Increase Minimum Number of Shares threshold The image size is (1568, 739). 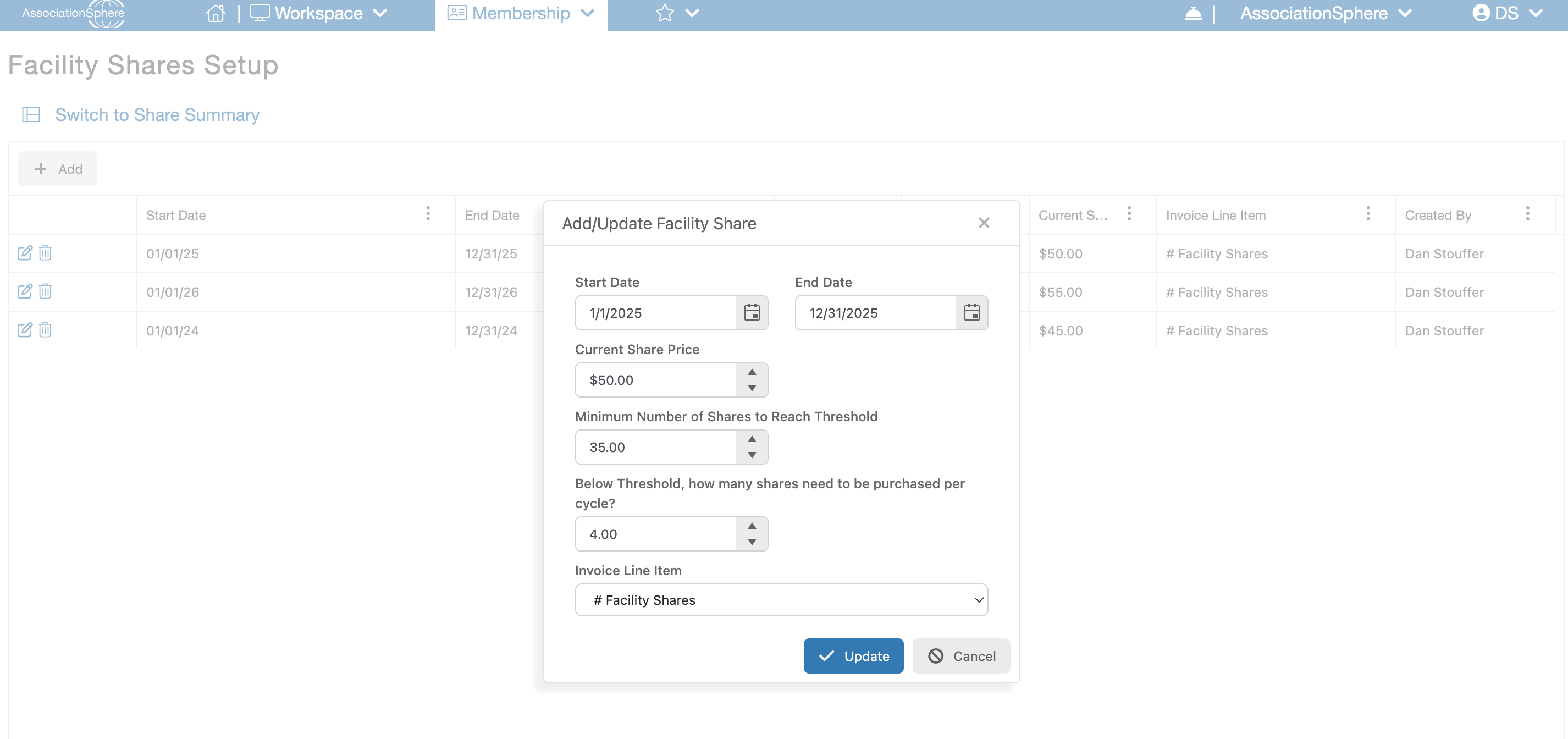752,439
